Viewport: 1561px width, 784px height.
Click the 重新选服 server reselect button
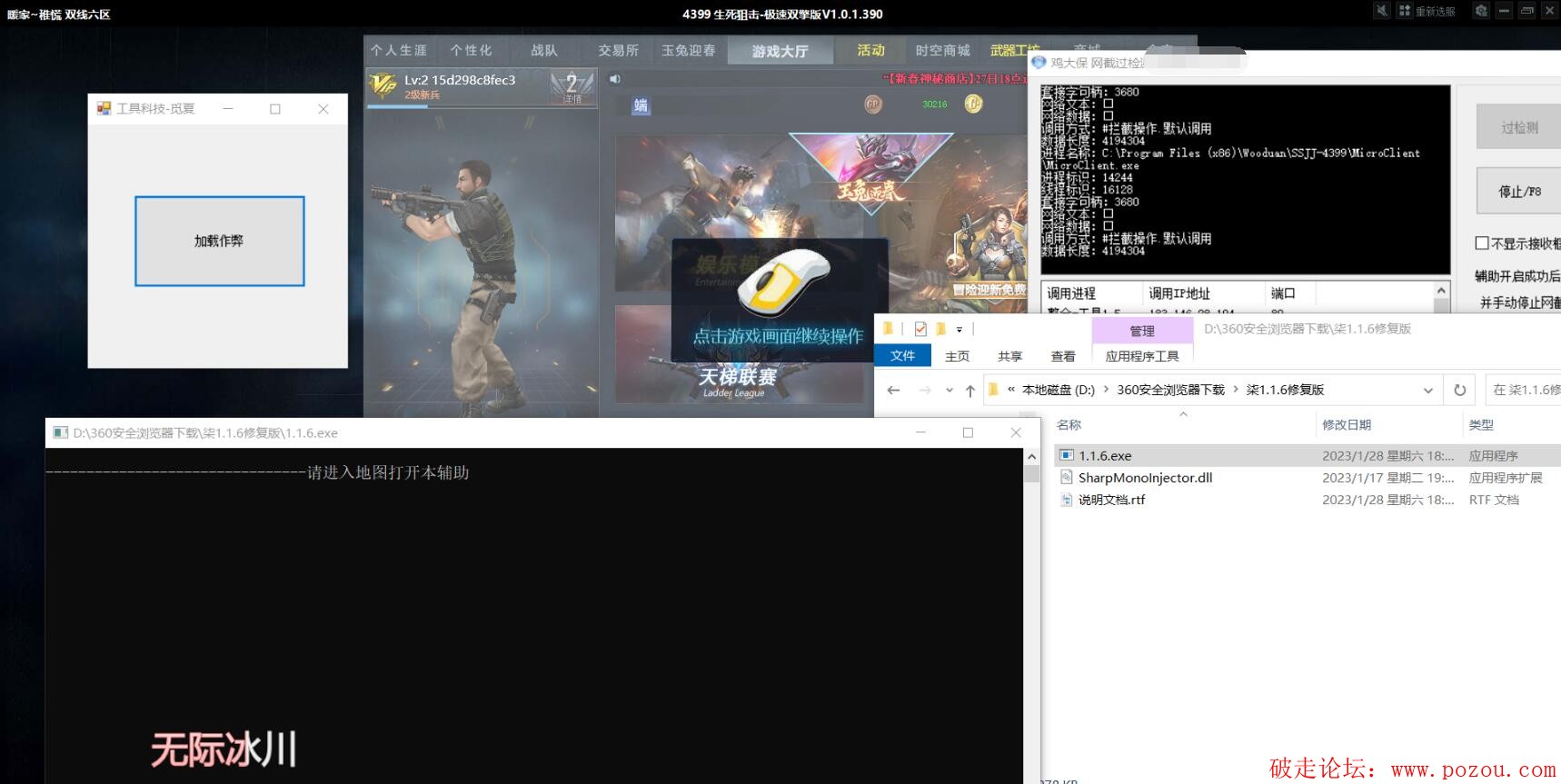(x=1427, y=11)
